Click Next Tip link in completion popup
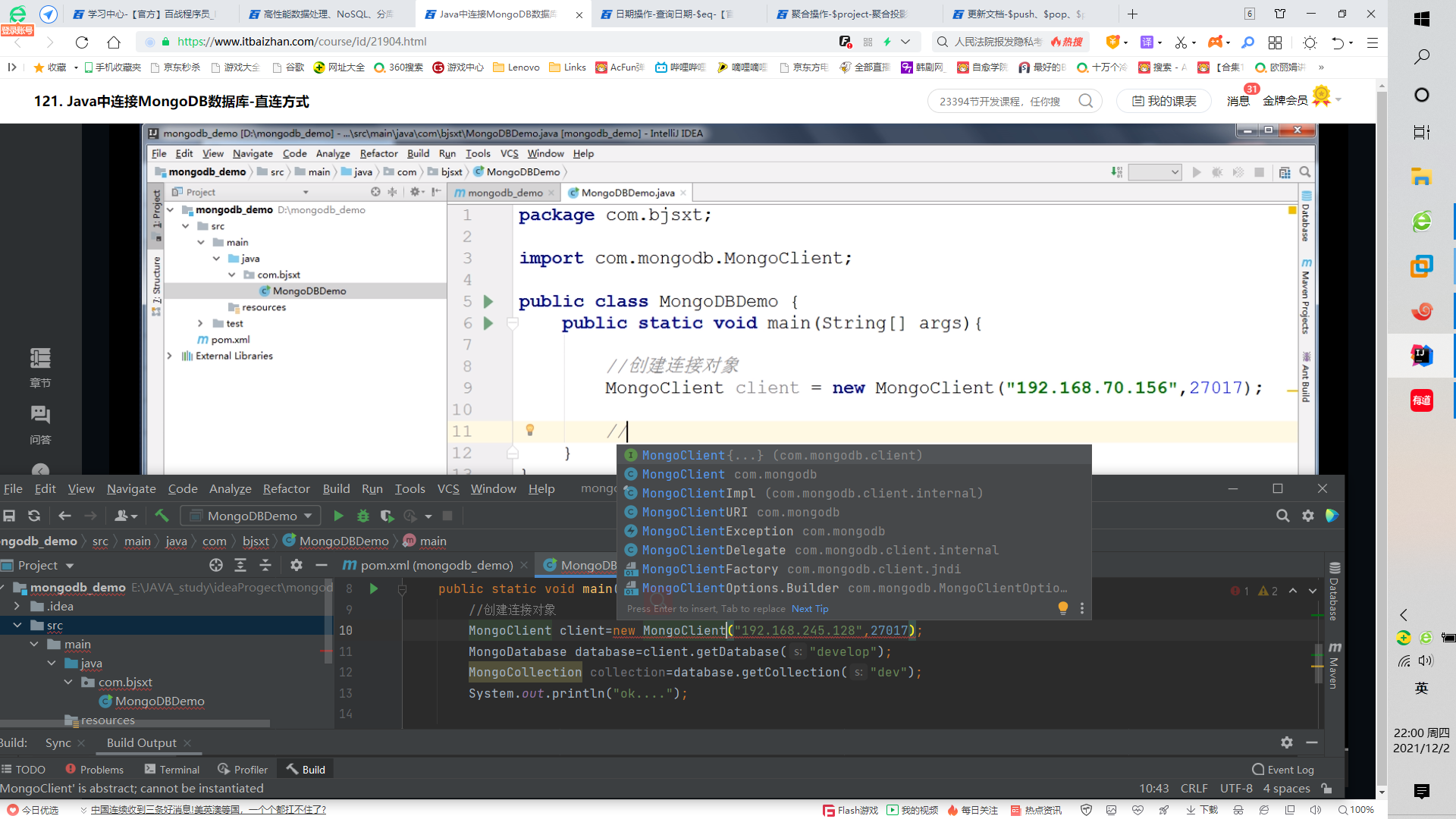This screenshot has width=1456, height=819. (x=810, y=608)
